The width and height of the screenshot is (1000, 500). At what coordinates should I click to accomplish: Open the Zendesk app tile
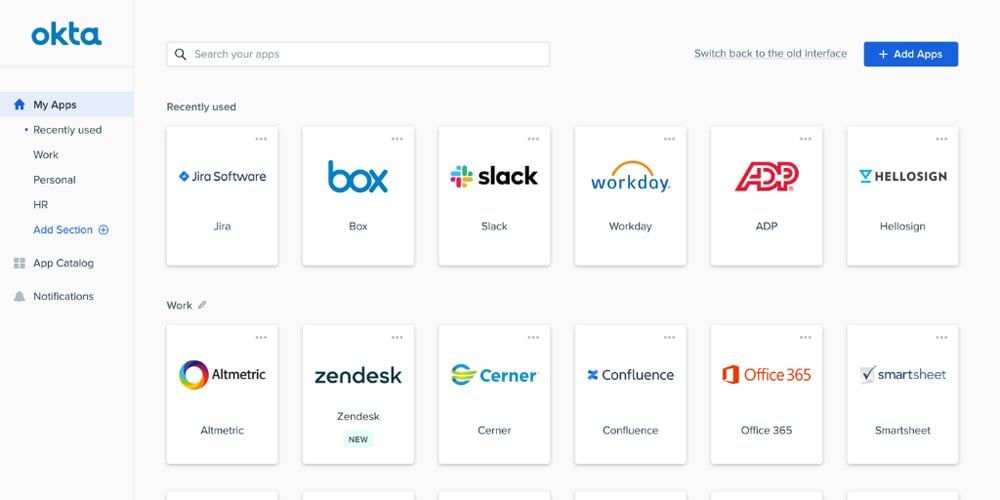[x=358, y=393]
